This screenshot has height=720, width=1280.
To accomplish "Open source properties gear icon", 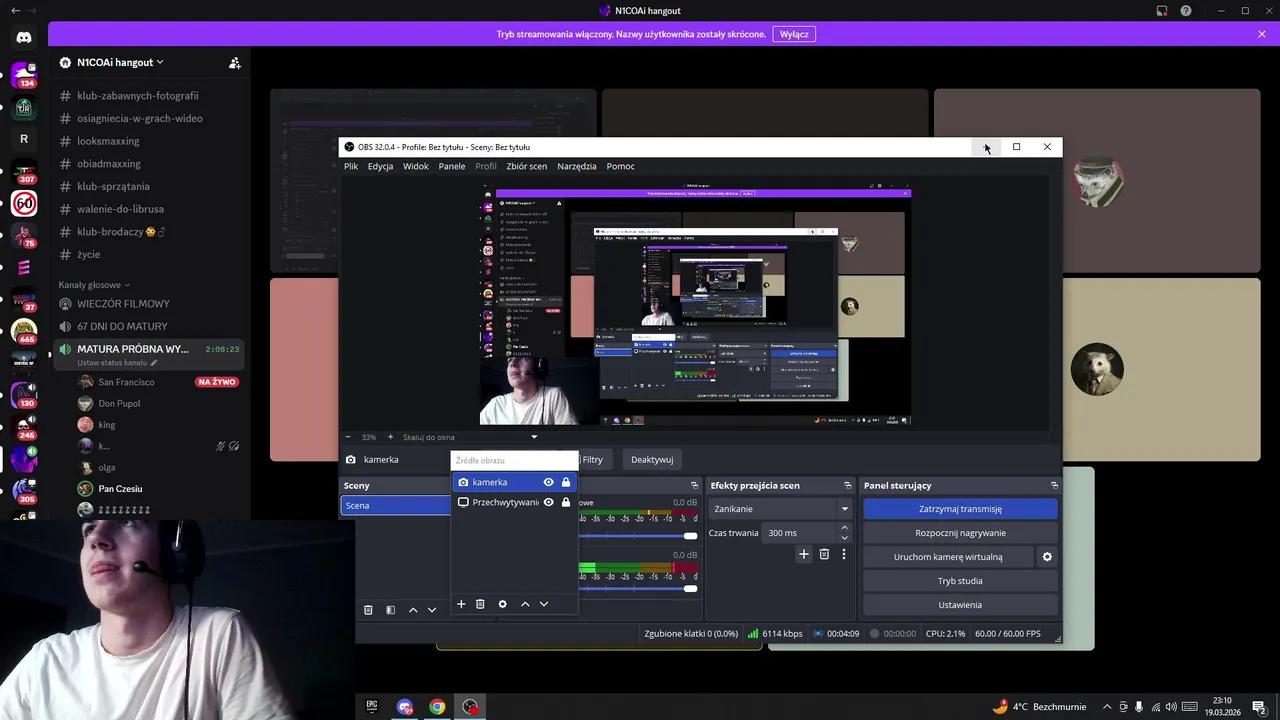I will (502, 604).
